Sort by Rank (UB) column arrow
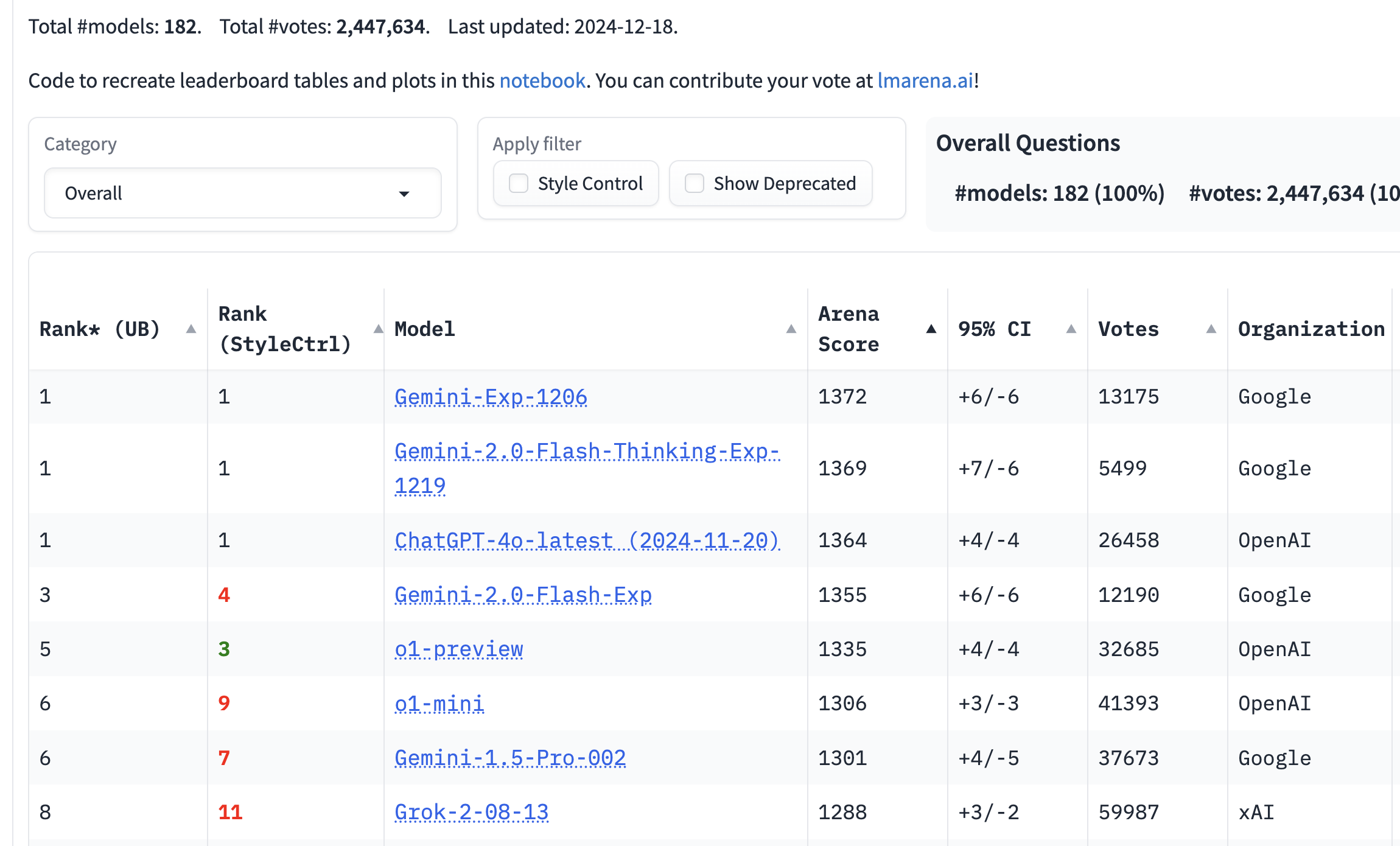 pyautogui.click(x=191, y=329)
